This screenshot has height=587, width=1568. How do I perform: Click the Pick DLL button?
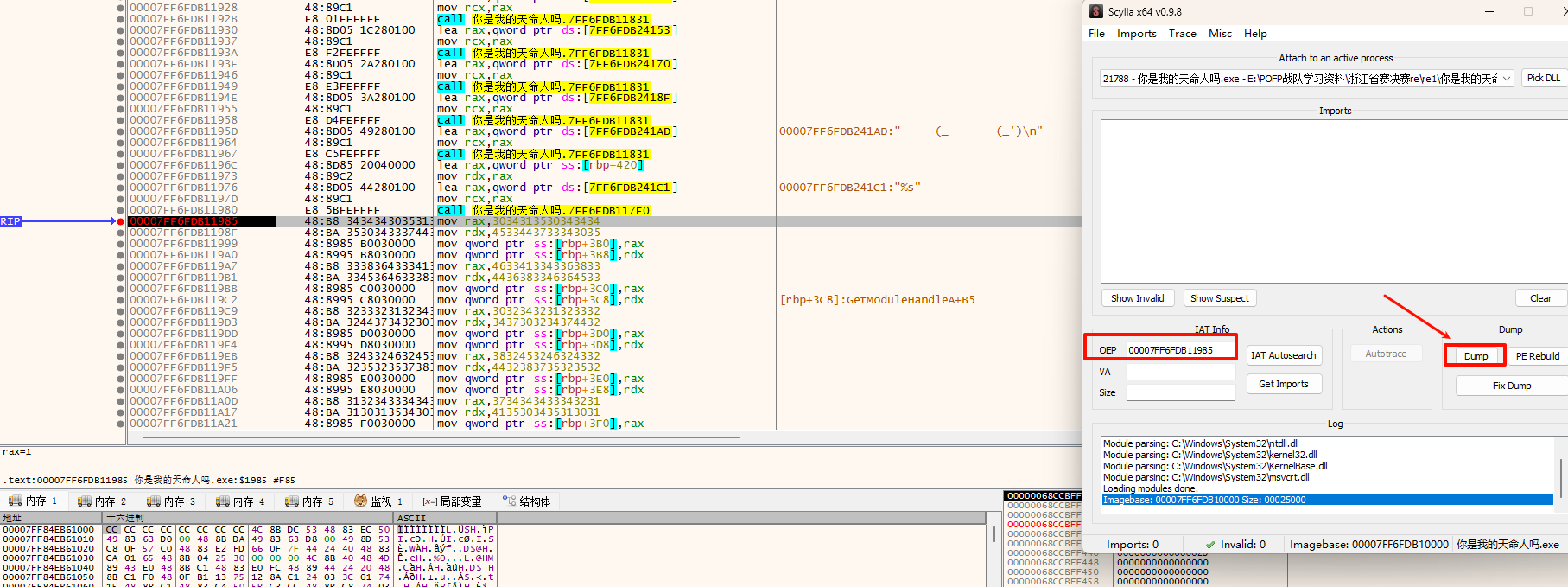pyautogui.click(x=1544, y=78)
